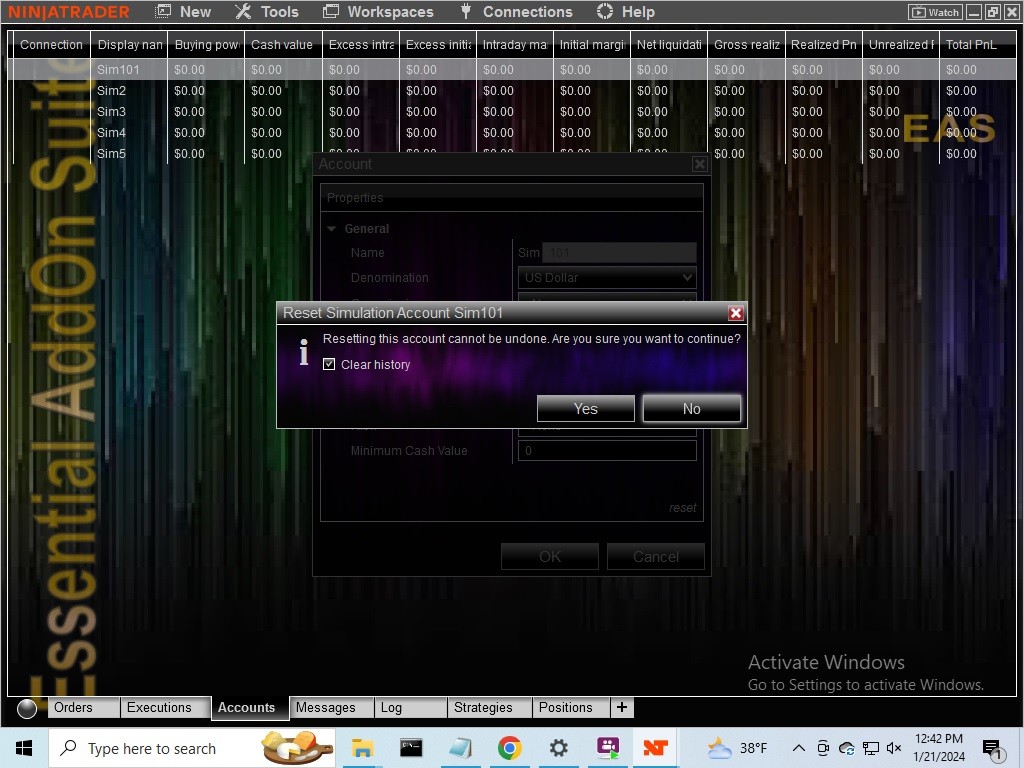1024x768 pixels.
Task: Select the Sim3 account row
Action: coord(512,111)
